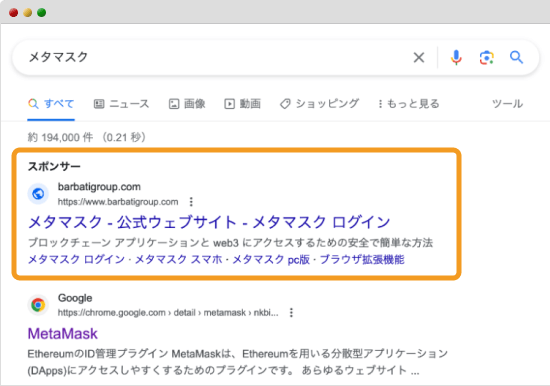
Task: Open the MetaMask result title link
Action: pyautogui.click(x=62, y=333)
